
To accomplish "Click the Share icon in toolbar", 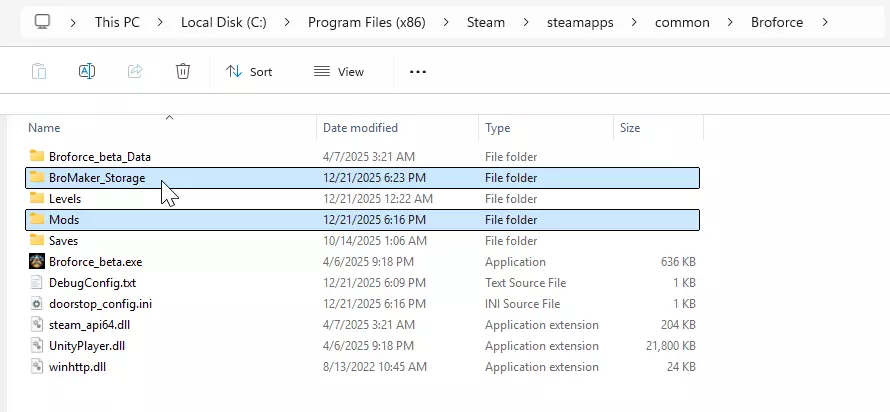I will coord(135,71).
